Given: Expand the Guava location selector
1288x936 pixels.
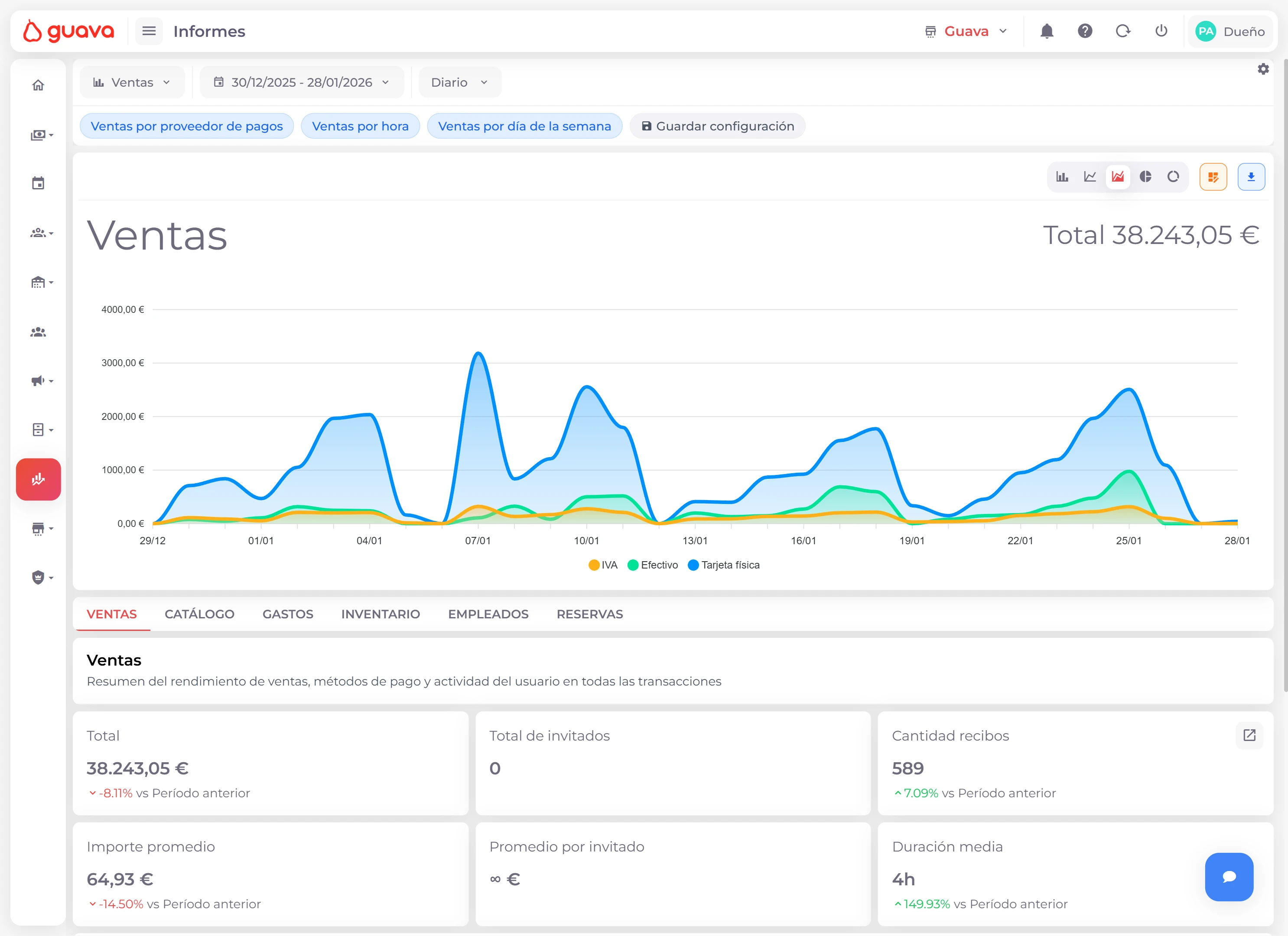Looking at the screenshot, I should 966,31.
